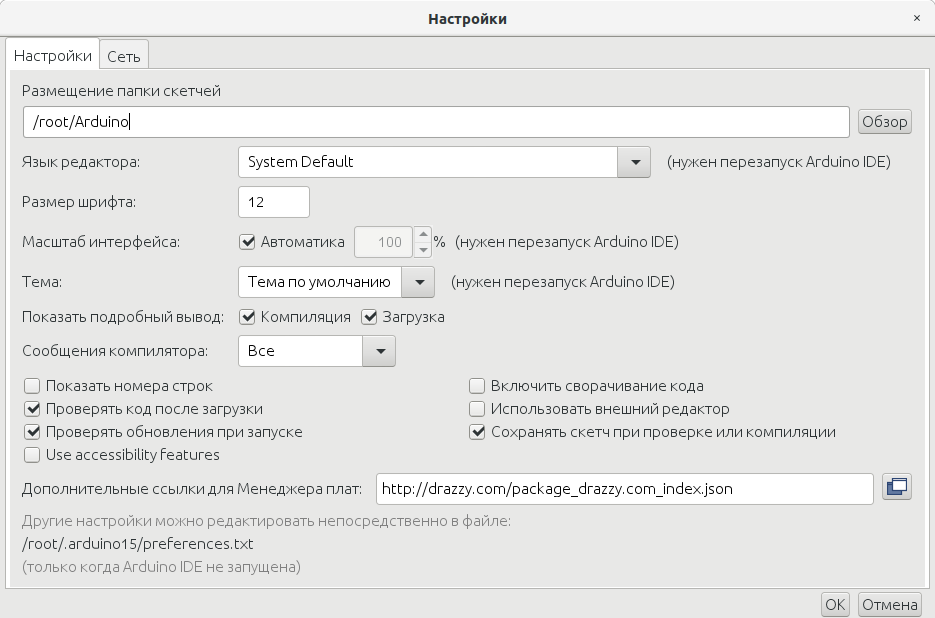
Task: Click the restart note beside Язык редактора
Action: coord(779,162)
